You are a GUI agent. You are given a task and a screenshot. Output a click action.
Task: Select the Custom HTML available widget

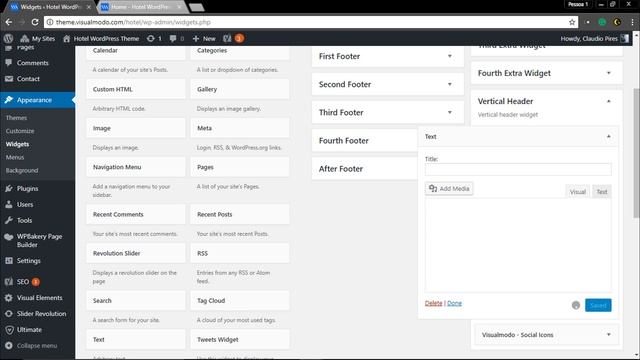tap(136, 89)
